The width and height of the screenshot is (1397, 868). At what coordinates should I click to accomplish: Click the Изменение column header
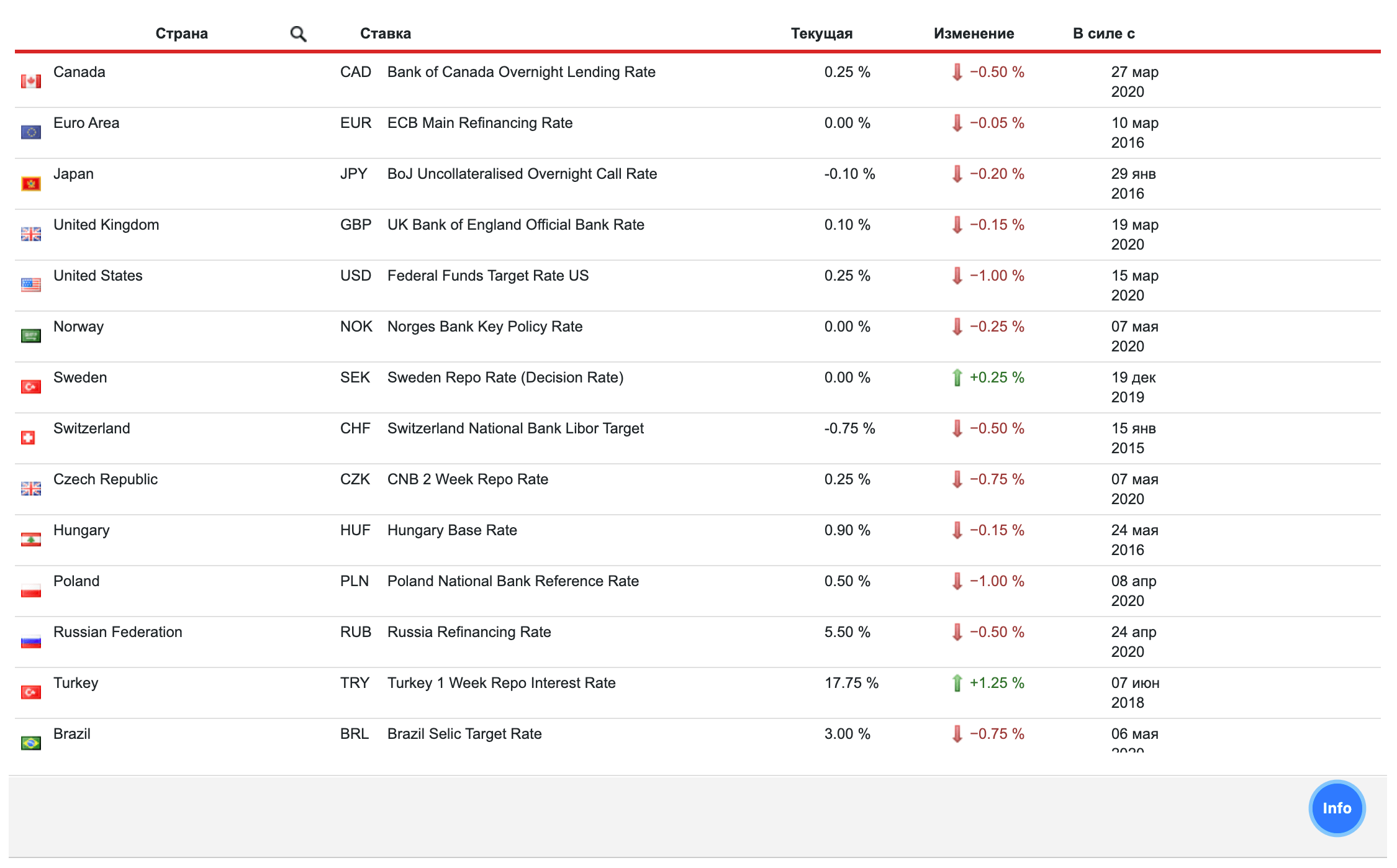pos(973,34)
